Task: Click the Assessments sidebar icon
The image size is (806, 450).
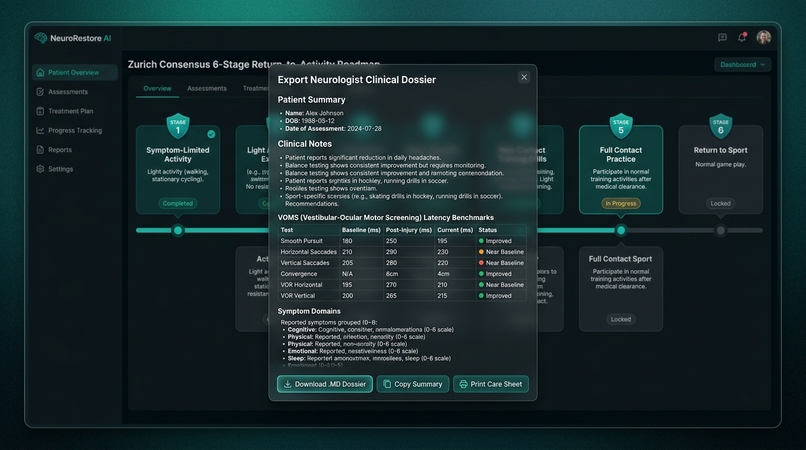Action: 40,92
